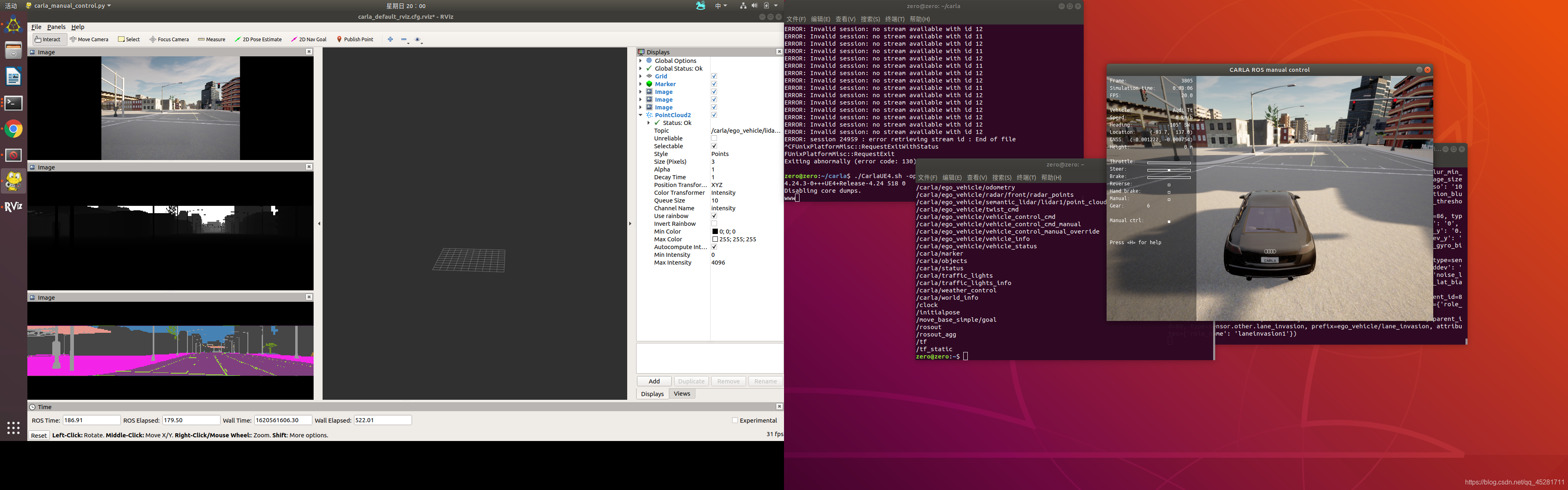Click the blue minus remove-tool icon
This screenshot has width=1568, height=490.
pyautogui.click(x=404, y=40)
